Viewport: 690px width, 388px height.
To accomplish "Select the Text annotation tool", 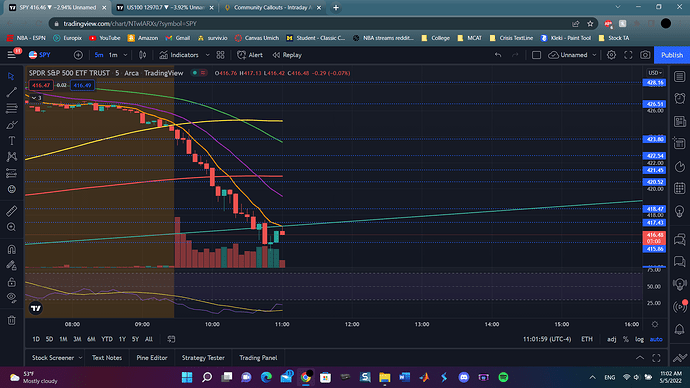I will click(12, 141).
